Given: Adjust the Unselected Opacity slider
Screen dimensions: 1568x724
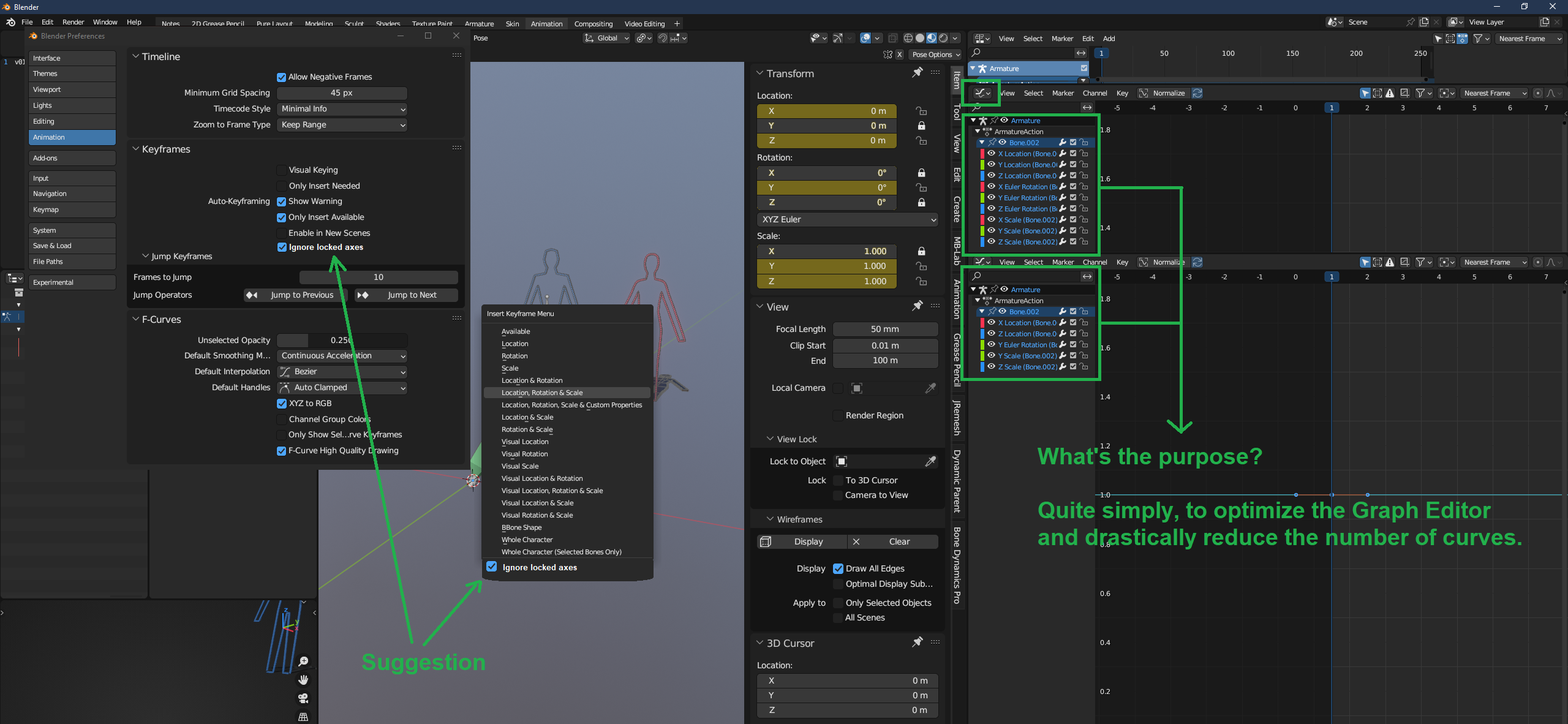Looking at the screenshot, I should tap(342, 340).
